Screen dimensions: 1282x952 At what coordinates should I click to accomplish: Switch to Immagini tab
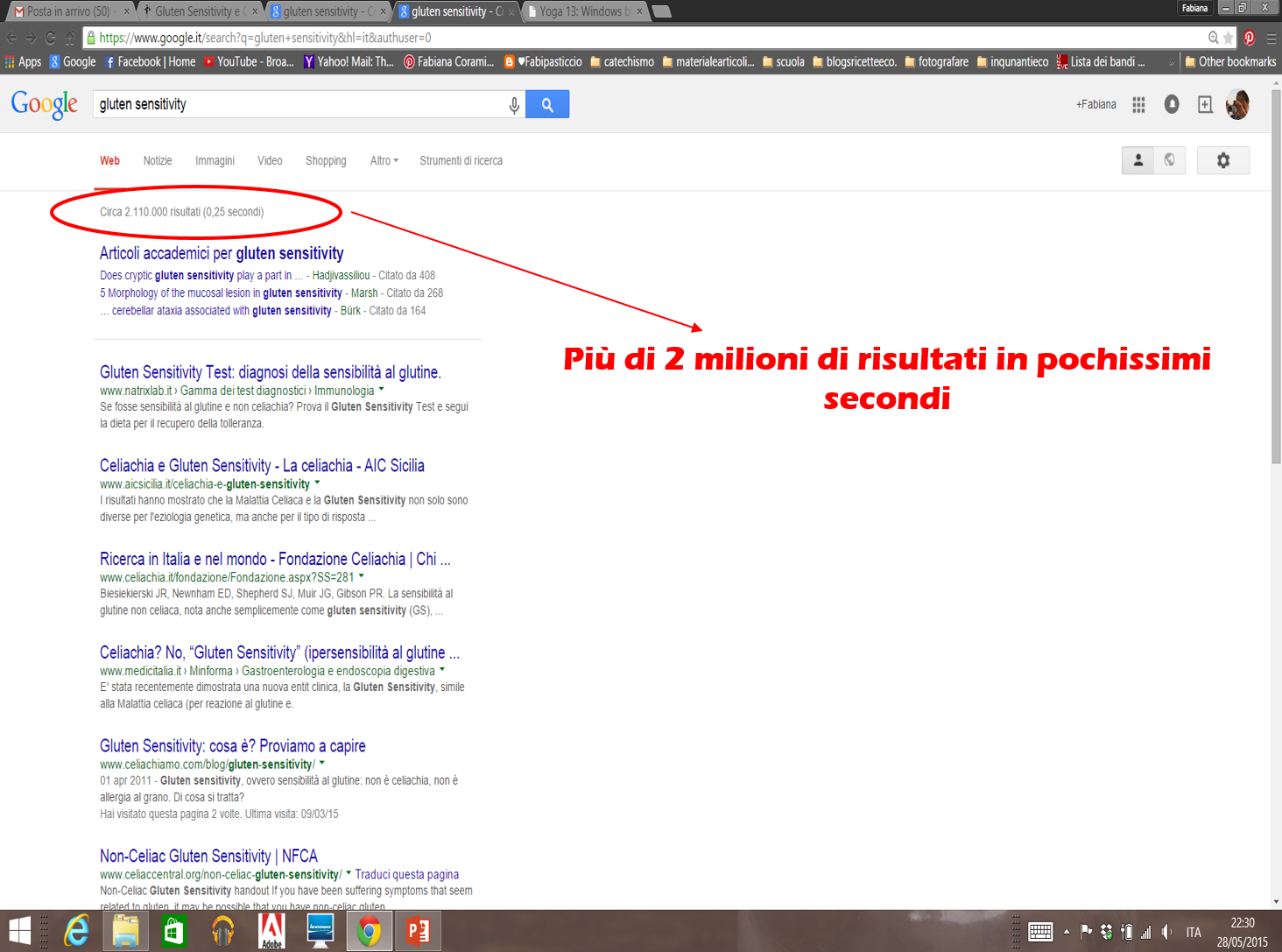click(215, 160)
